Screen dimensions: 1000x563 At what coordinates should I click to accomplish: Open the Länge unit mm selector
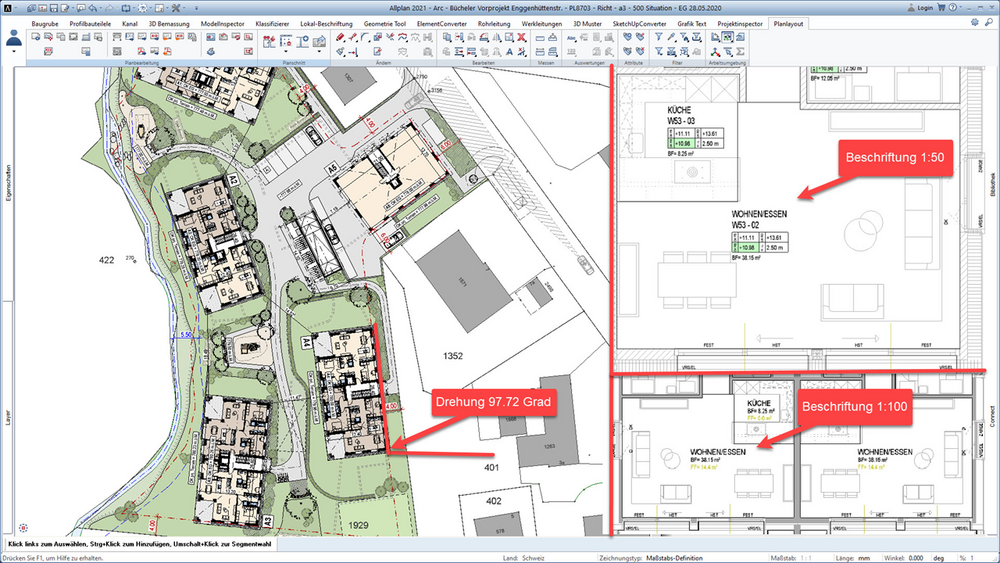(x=864, y=558)
